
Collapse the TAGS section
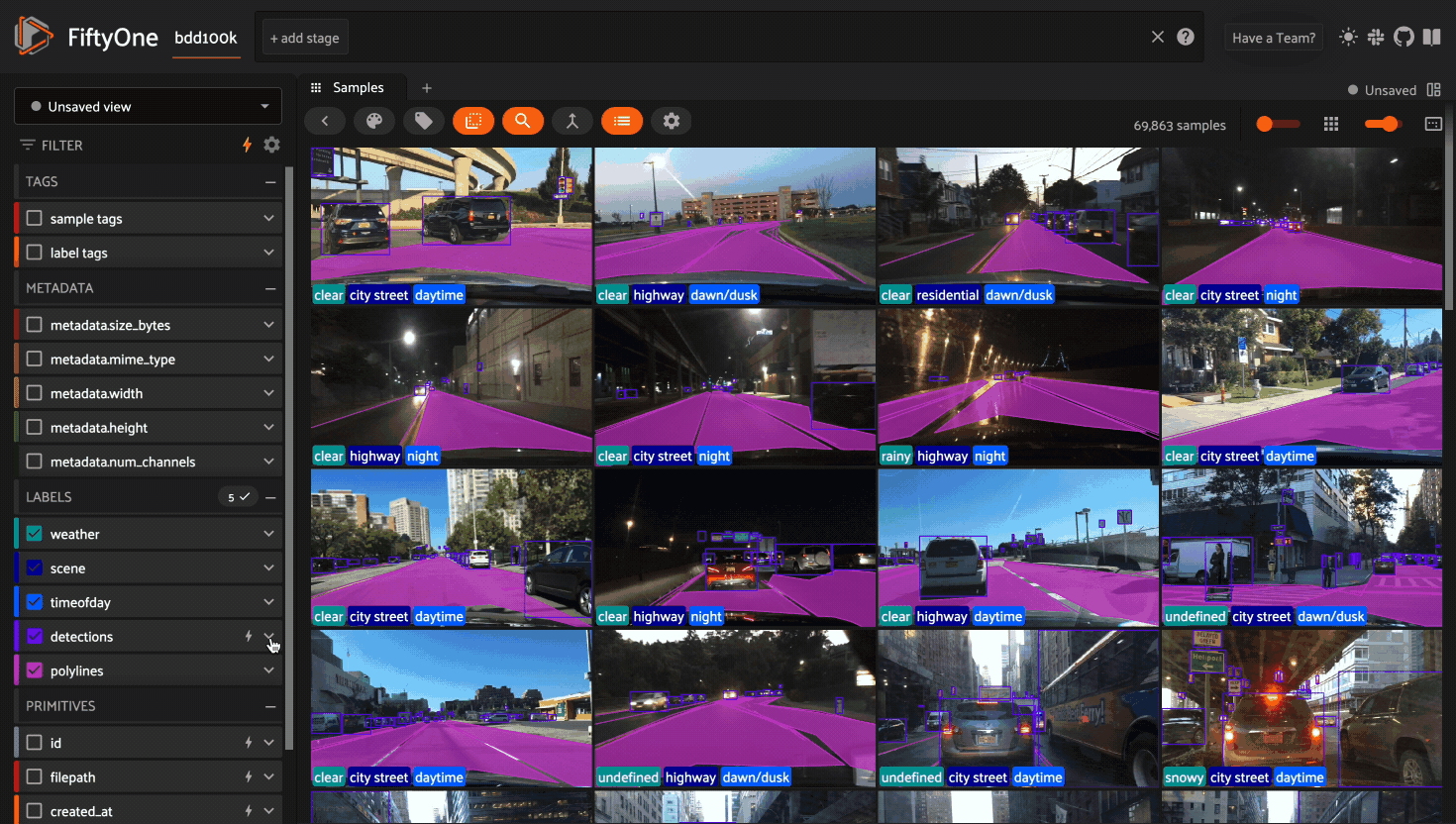tap(269, 182)
